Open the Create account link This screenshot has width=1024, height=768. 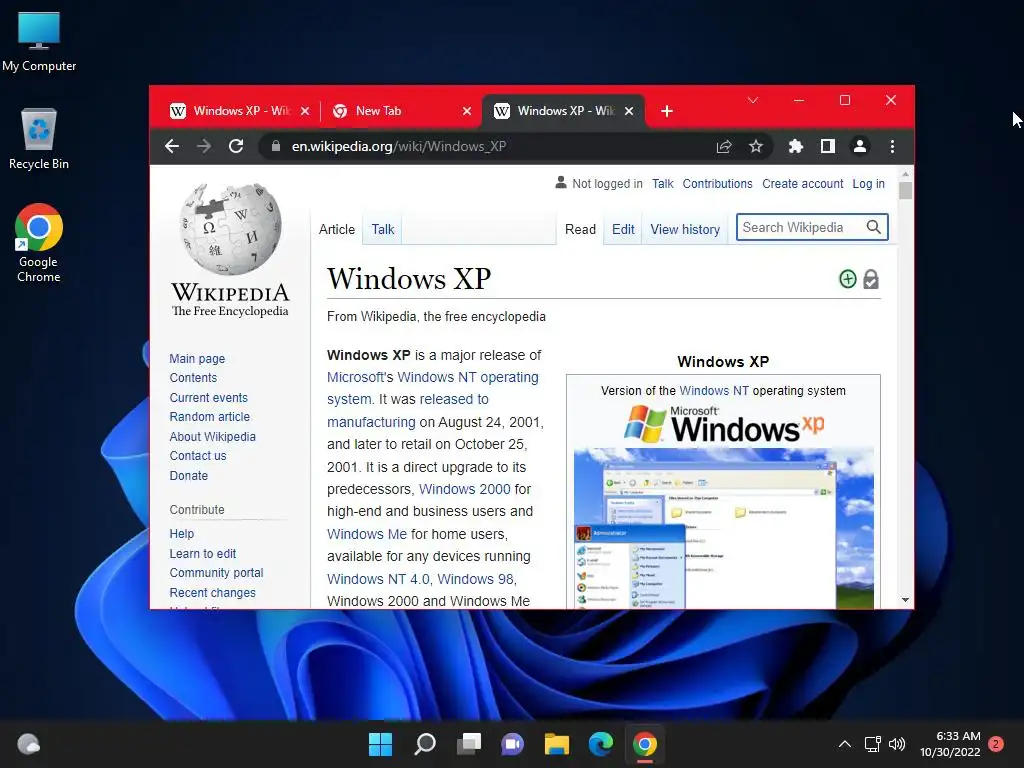[x=803, y=184]
